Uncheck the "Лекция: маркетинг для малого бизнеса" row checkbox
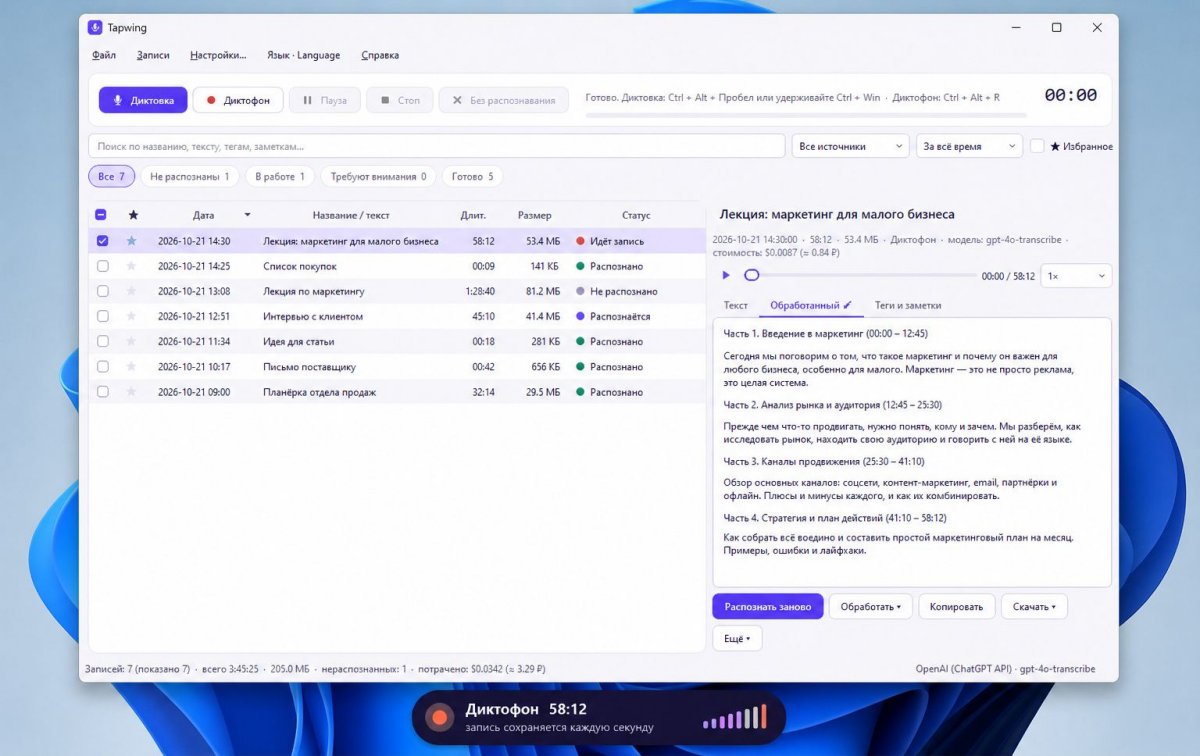The width and height of the screenshot is (1200, 756). pyautogui.click(x=102, y=241)
